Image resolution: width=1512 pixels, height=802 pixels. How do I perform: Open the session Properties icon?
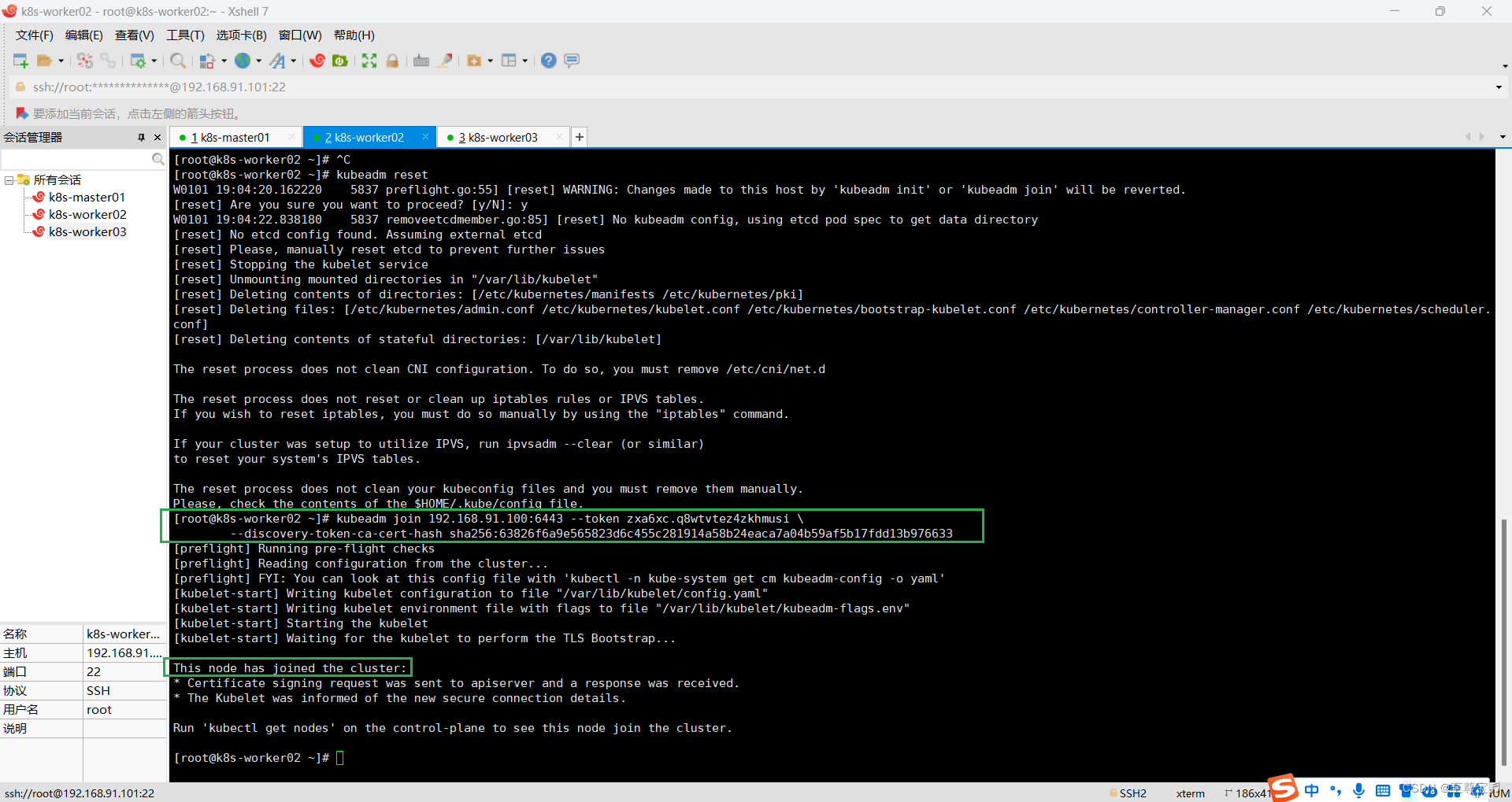pyautogui.click(x=138, y=61)
